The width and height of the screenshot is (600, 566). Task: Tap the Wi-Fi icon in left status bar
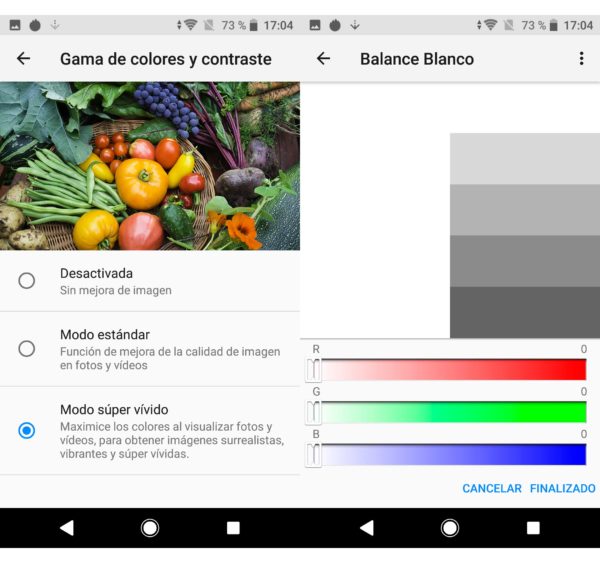[x=190, y=25]
